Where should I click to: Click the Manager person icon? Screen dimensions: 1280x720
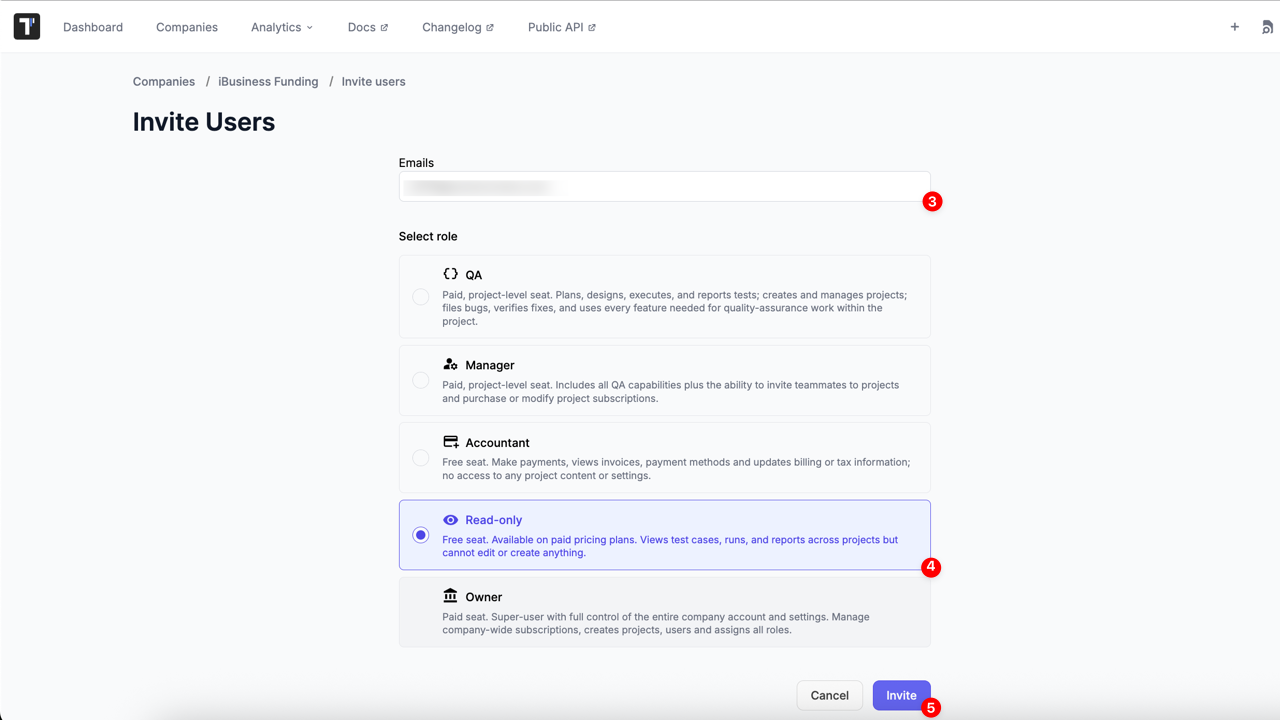tap(450, 364)
